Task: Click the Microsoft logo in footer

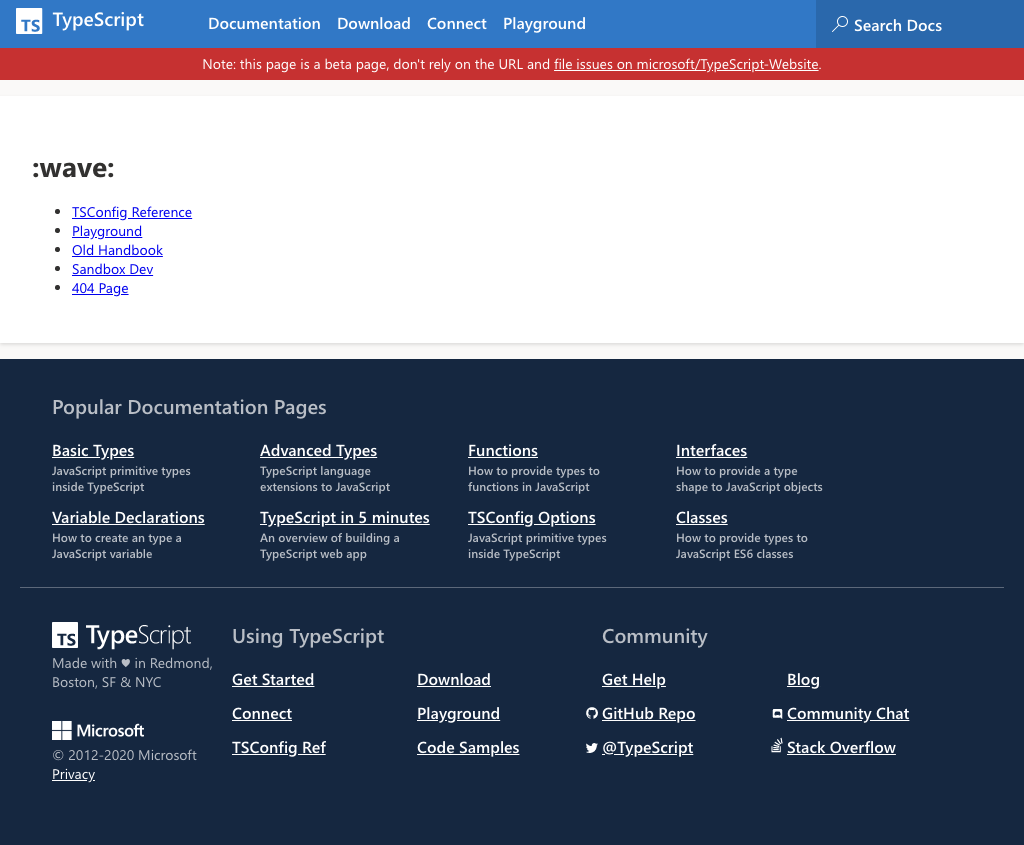Action: coord(98,730)
